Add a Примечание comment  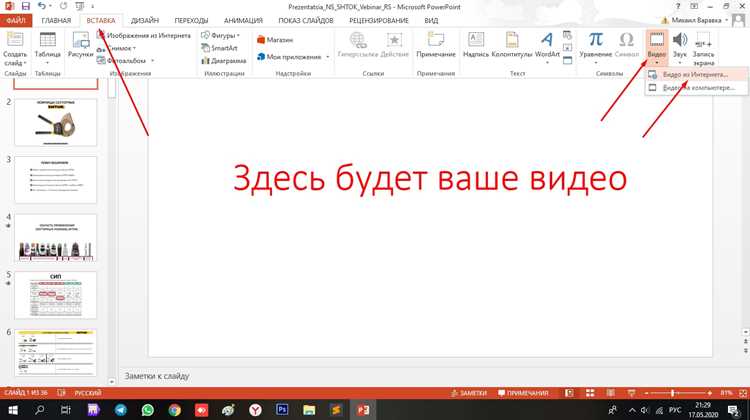coord(436,44)
